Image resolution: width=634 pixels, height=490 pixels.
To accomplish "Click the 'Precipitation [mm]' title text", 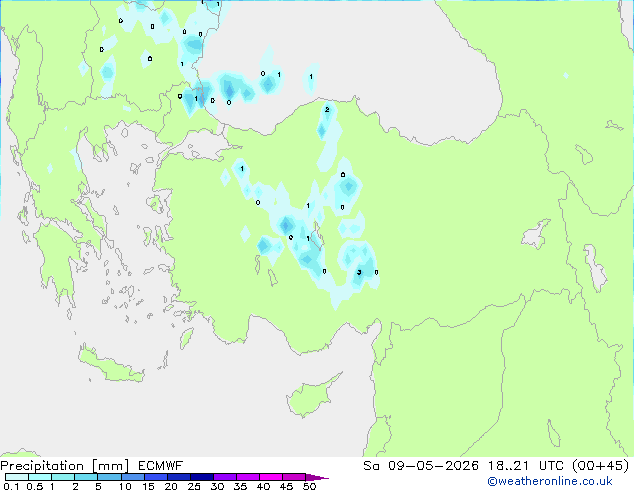I will click(x=65, y=466).
